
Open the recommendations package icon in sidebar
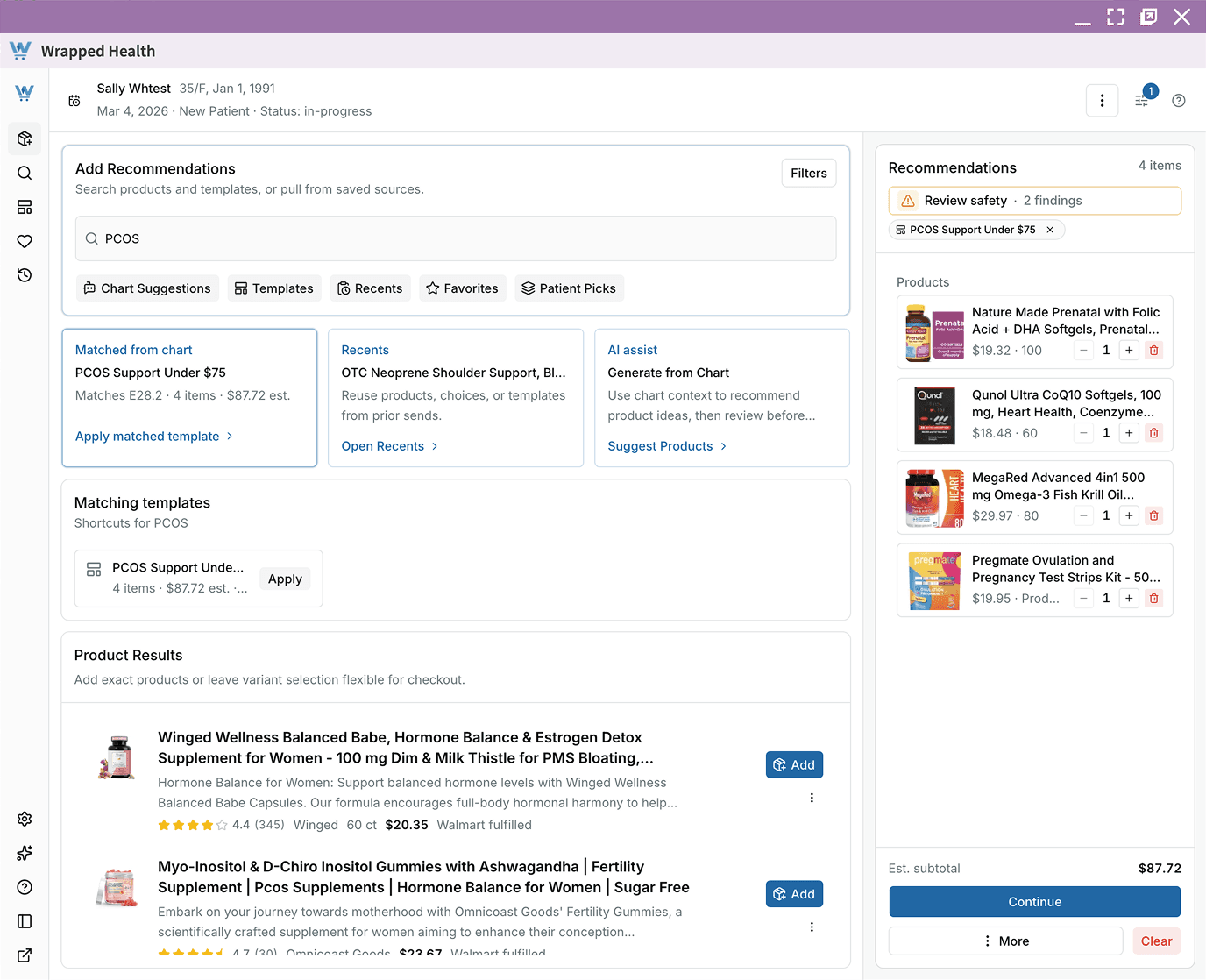coord(25,138)
